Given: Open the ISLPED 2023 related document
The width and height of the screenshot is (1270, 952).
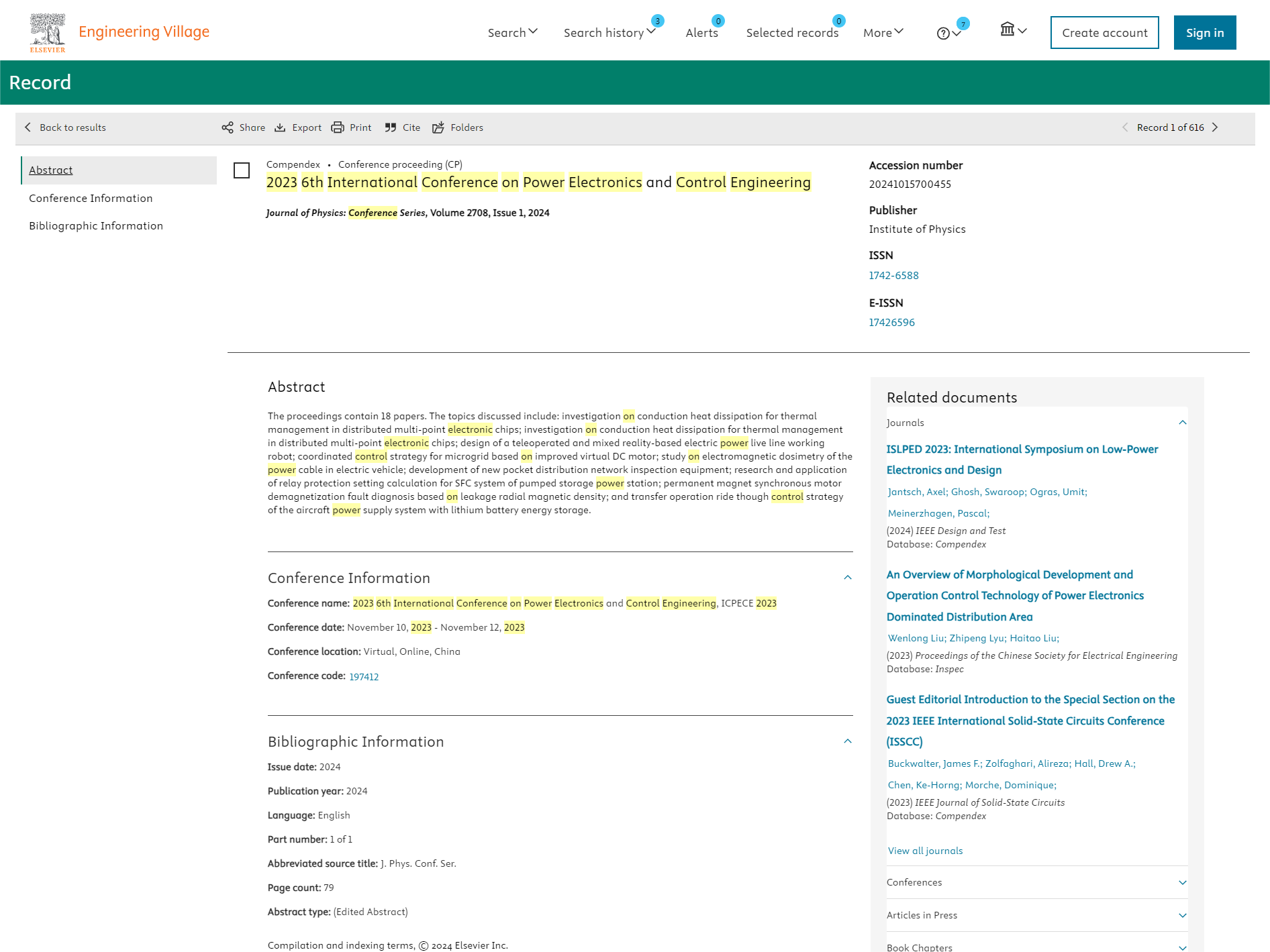Looking at the screenshot, I should [1022, 460].
